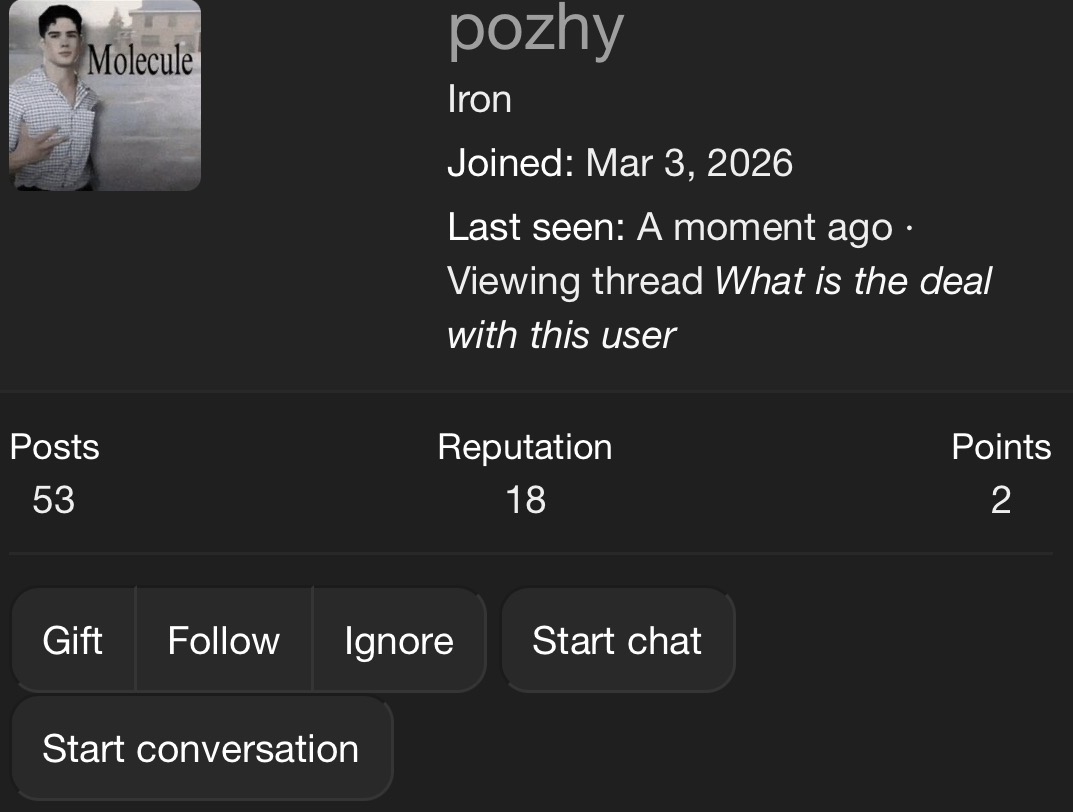Screen dimensions: 1073x812
Task: Click the Start conversation button
Action: coord(202,748)
